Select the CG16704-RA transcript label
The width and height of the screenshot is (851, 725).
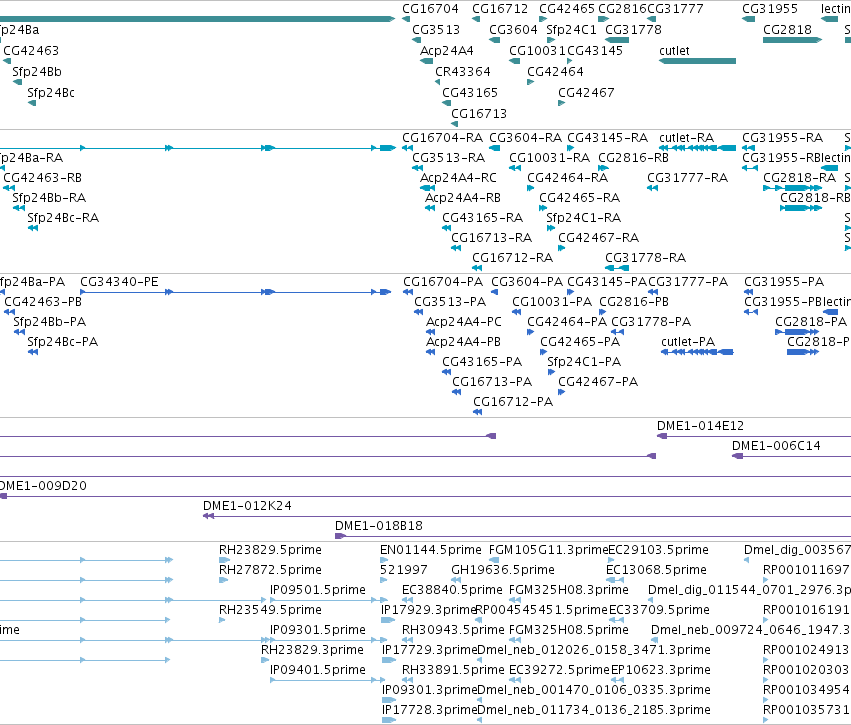coord(442,138)
